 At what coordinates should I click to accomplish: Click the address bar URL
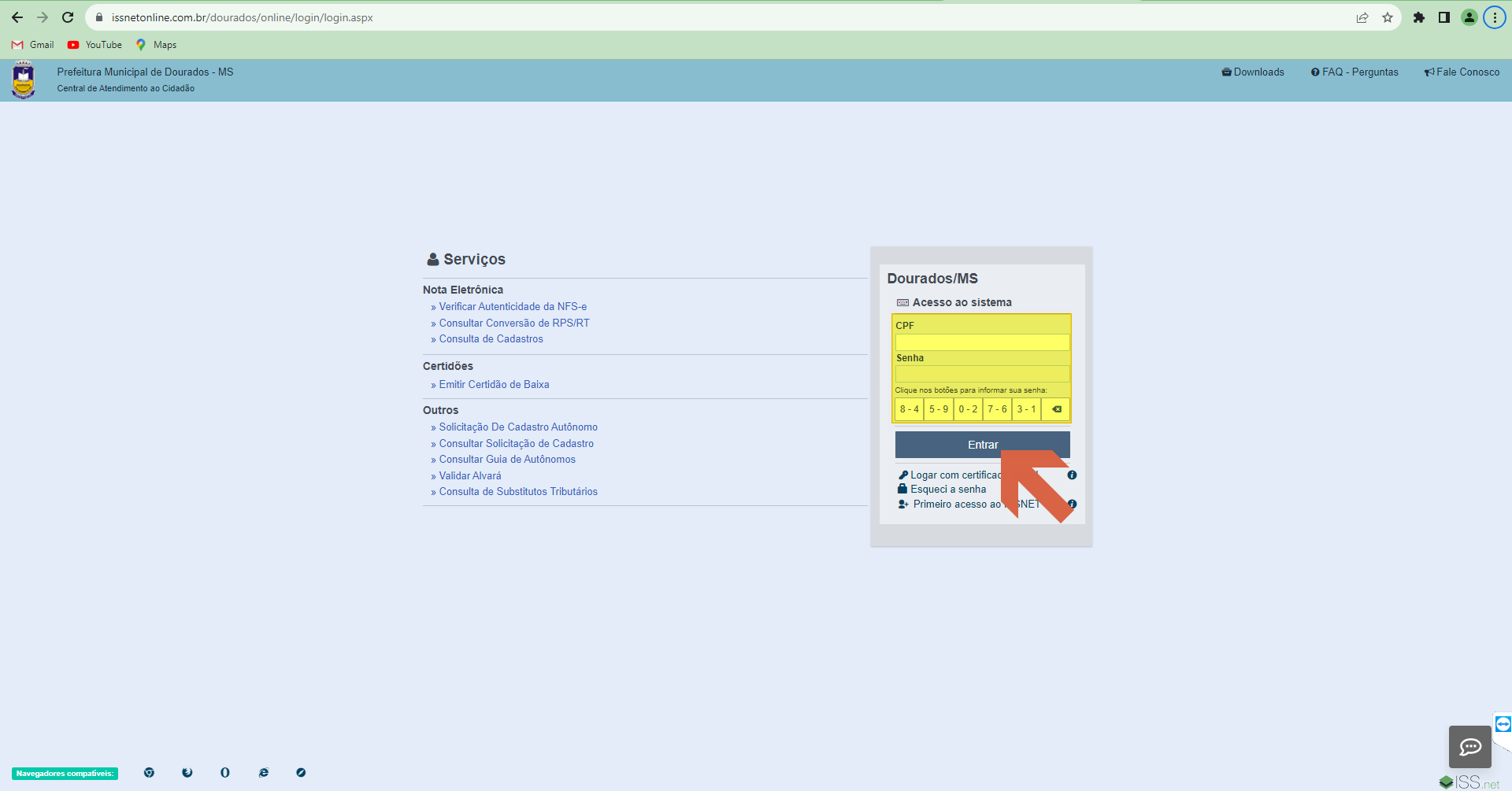tap(243, 17)
